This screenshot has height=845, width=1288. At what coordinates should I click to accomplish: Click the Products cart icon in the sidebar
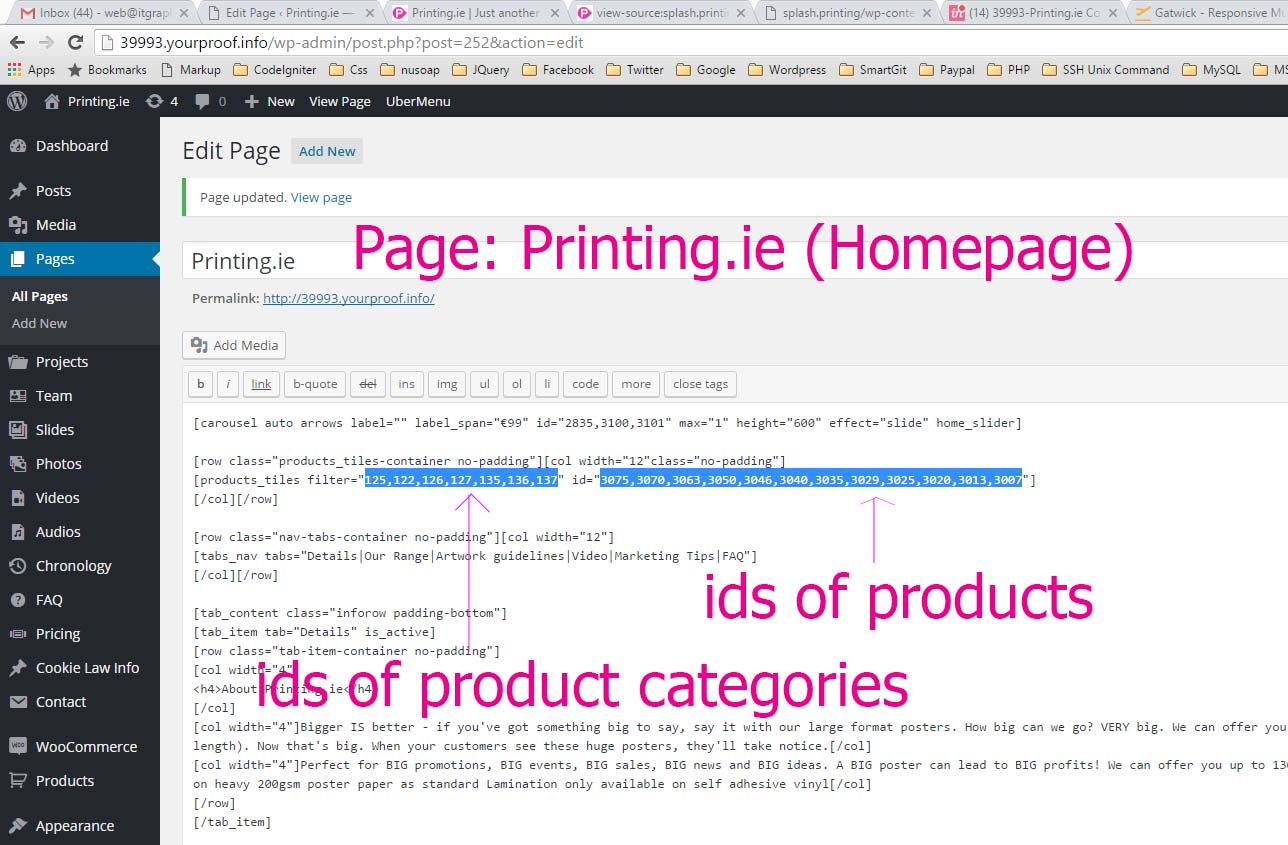click(x=18, y=781)
